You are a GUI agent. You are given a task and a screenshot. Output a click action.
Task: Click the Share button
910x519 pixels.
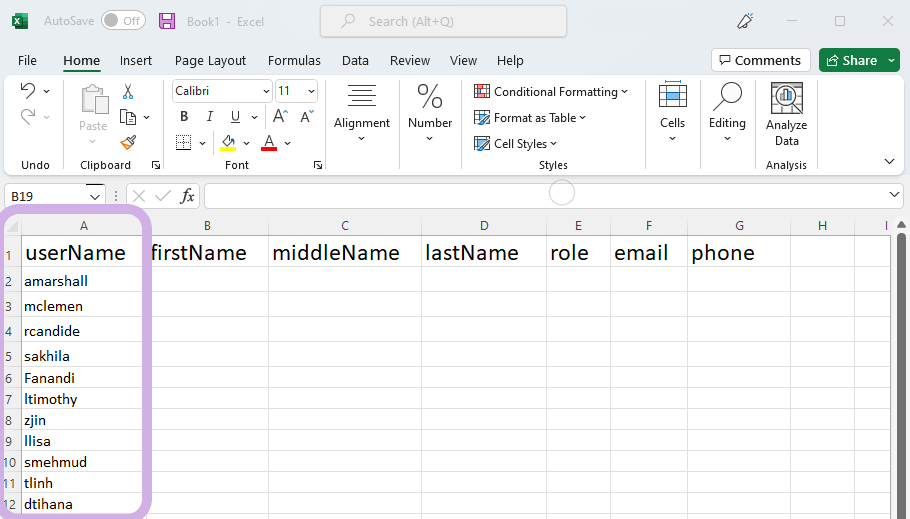click(851, 60)
